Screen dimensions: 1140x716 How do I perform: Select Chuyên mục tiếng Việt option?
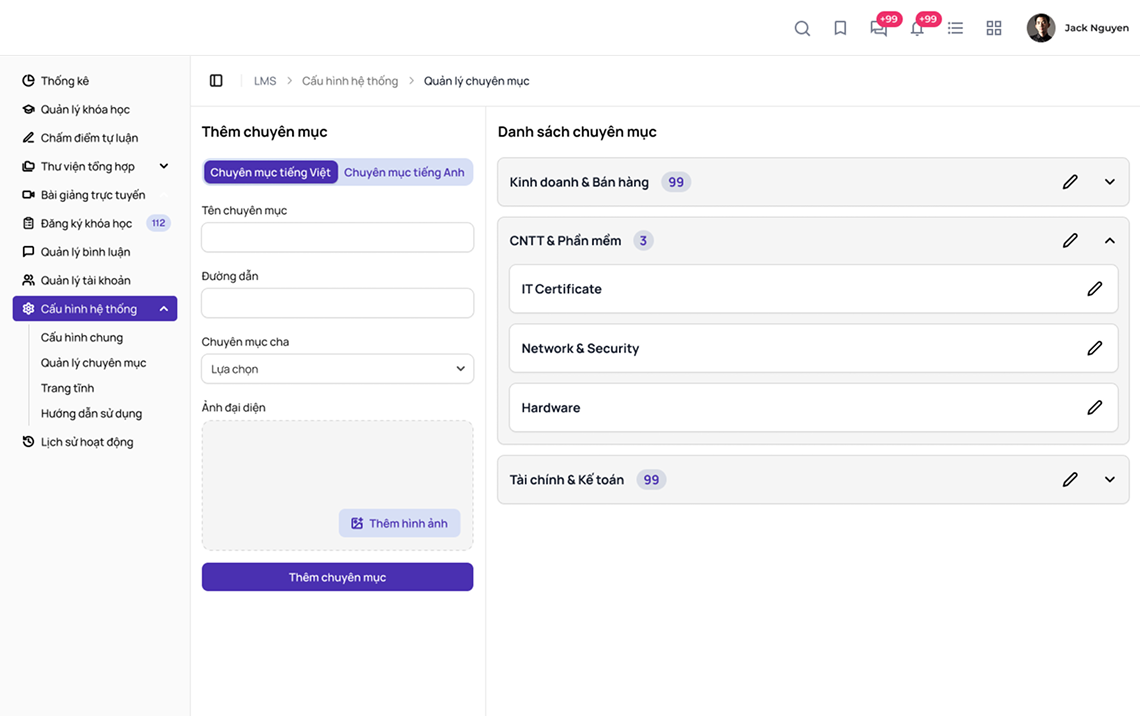pos(270,173)
